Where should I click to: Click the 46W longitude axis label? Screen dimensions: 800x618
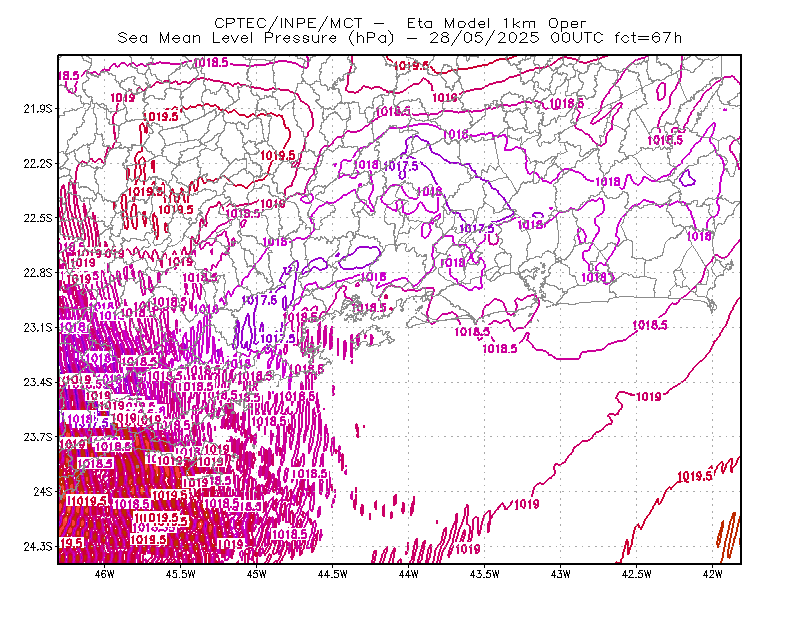pyautogui.click(x=105, y=574)
